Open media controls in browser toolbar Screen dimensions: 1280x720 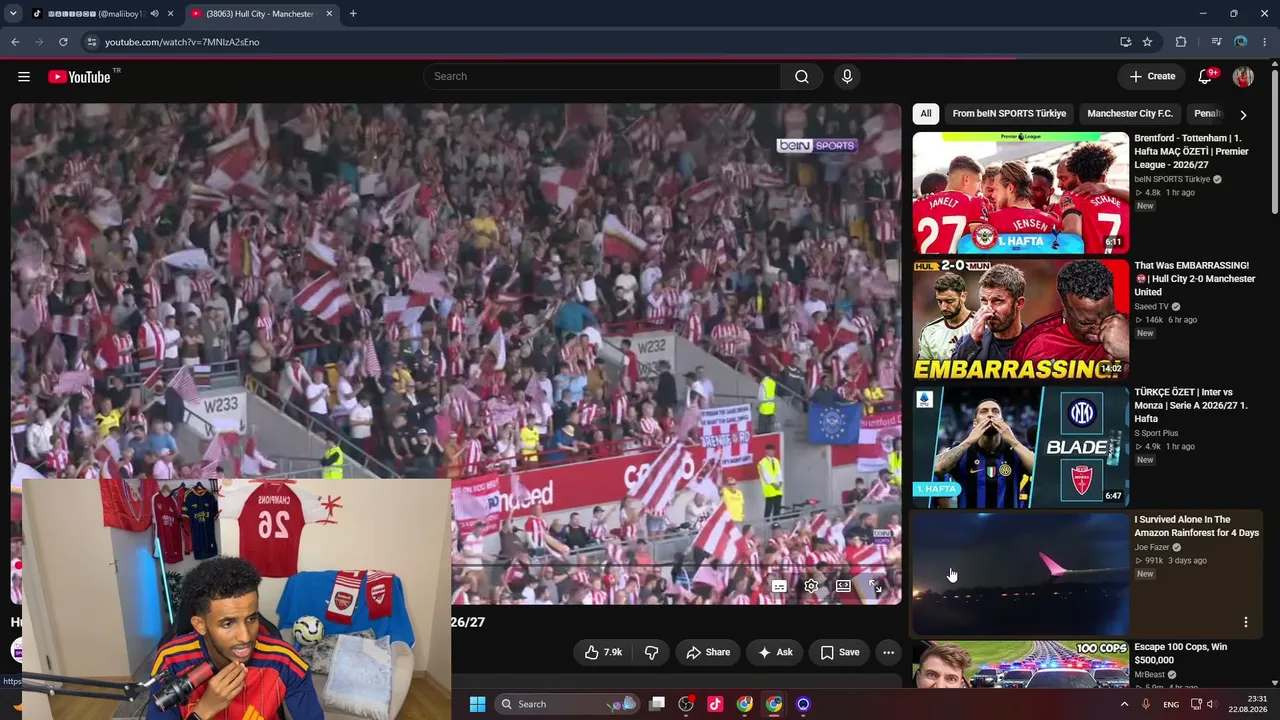[1216, 42]
